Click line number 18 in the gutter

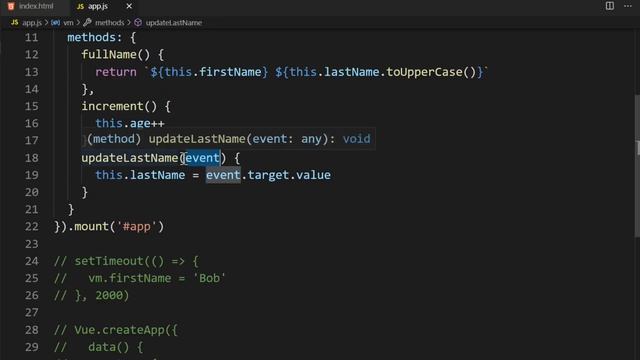tap(31, 158)
